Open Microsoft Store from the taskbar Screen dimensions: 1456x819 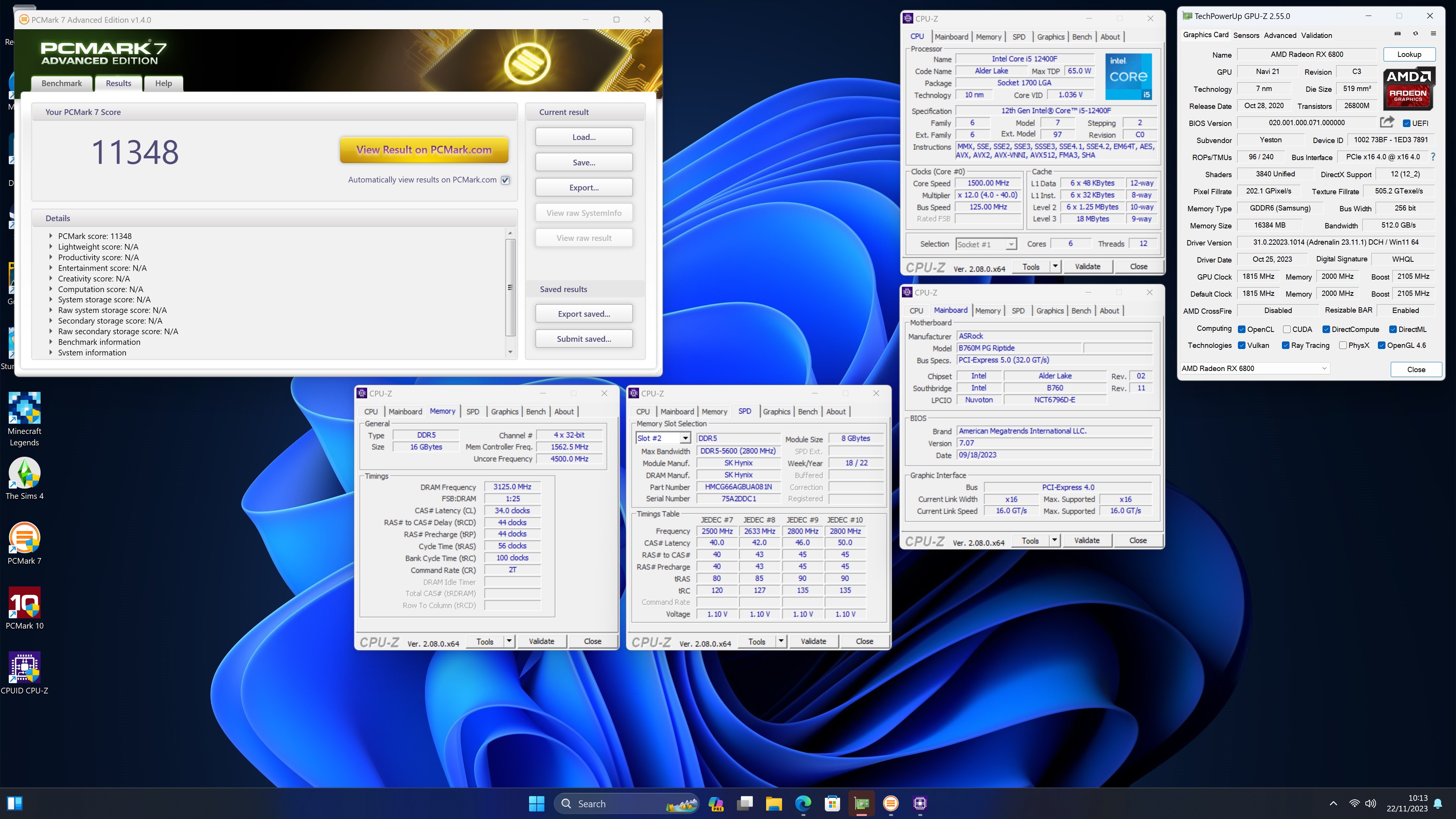[832, 803]
